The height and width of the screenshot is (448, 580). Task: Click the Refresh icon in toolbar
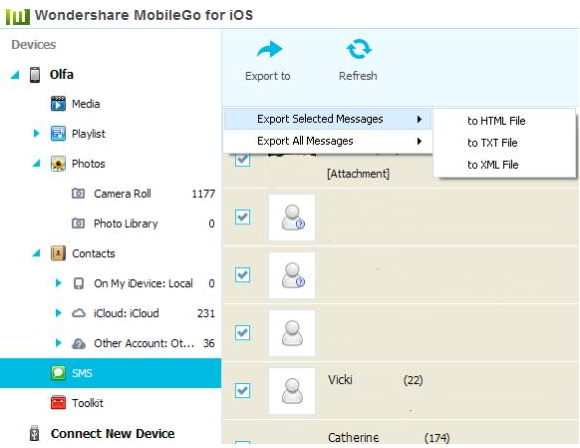click(358, 49)
